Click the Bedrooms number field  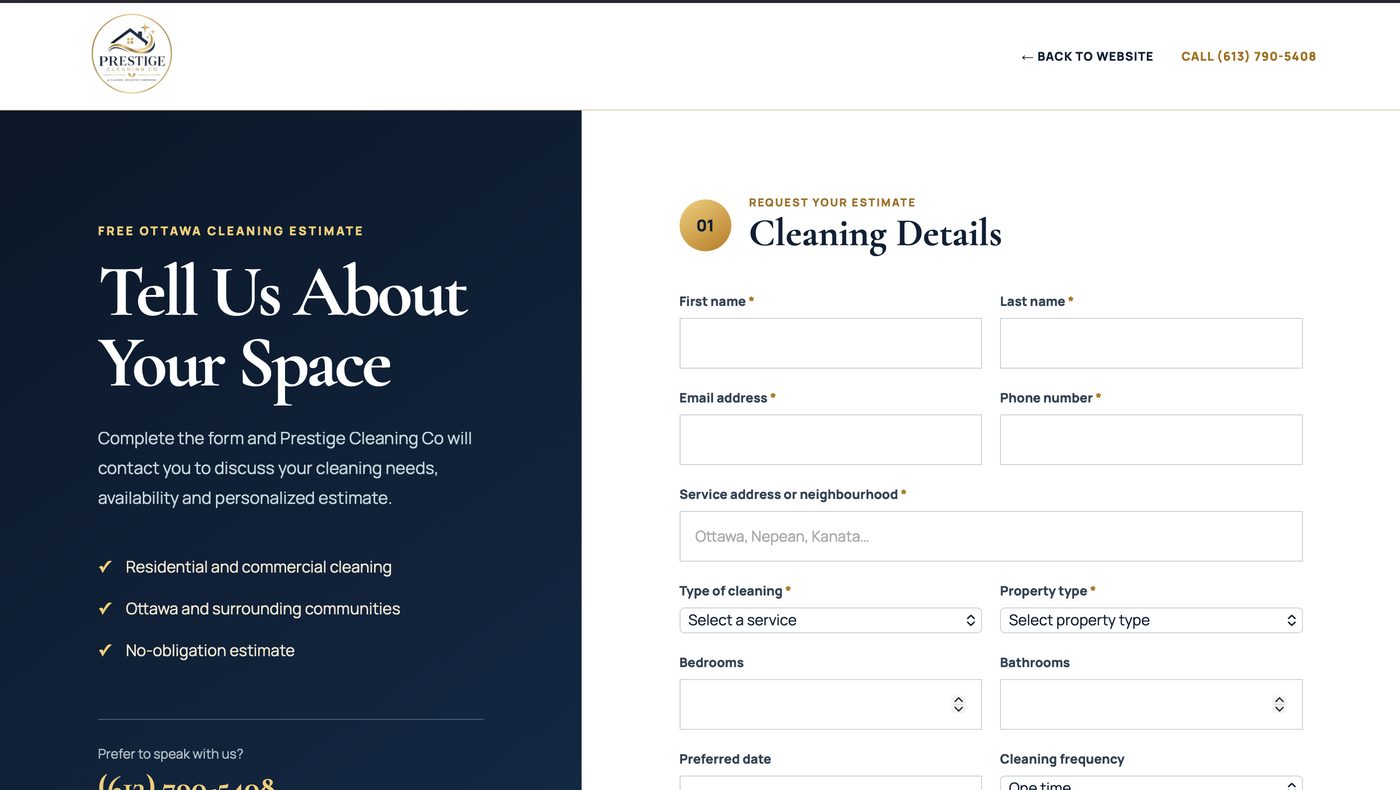830,704
